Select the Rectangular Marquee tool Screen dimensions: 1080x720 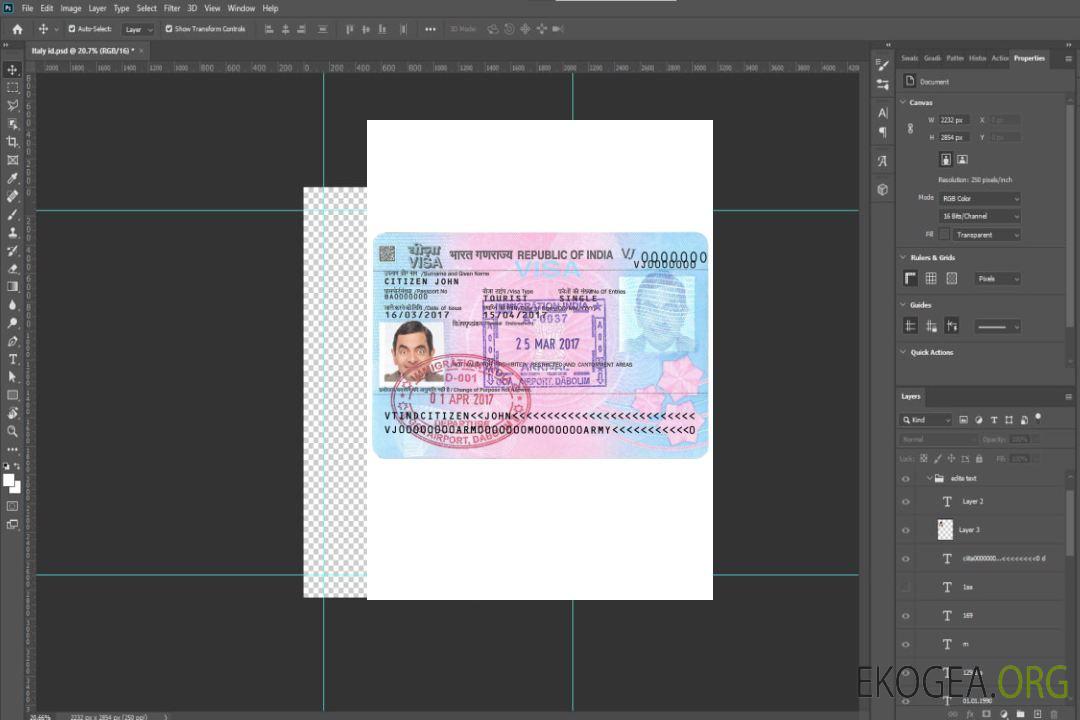point(12,88)
